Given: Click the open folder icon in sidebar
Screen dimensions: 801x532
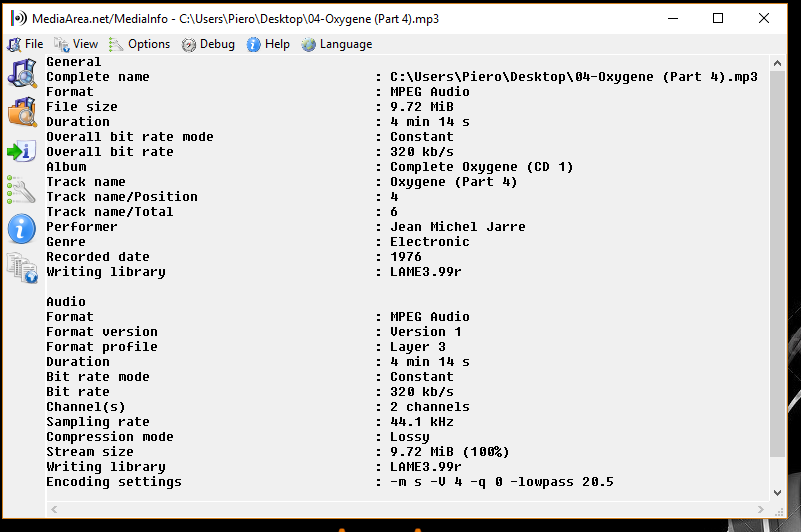Looking at the screenshot, I should click(x=22, y=112).
